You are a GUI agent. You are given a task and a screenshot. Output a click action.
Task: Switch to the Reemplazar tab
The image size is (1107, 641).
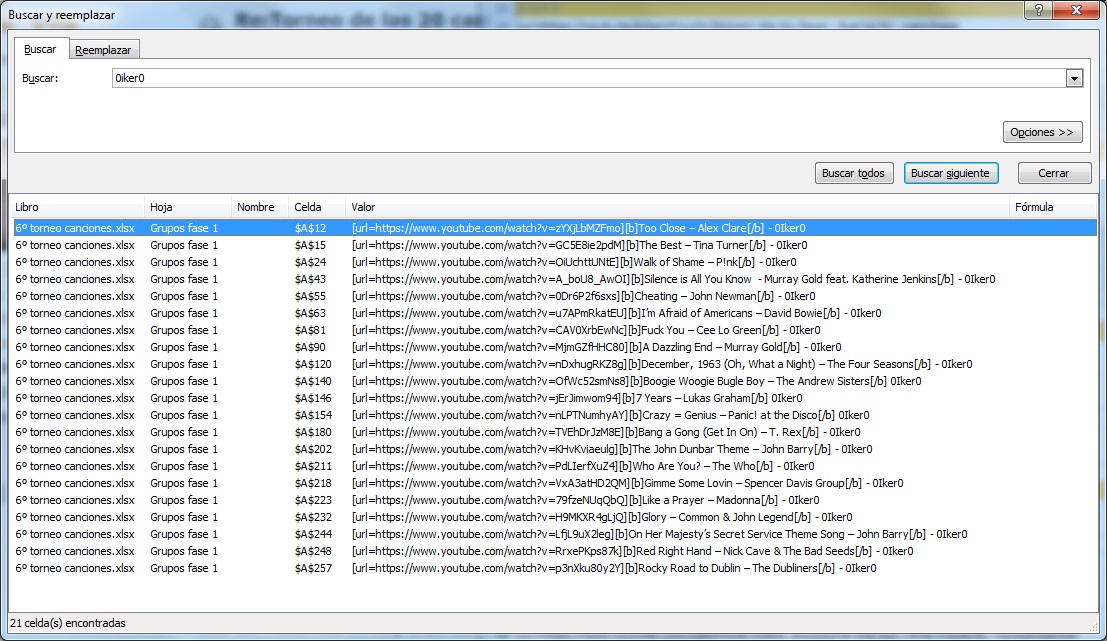pos(103,49)
